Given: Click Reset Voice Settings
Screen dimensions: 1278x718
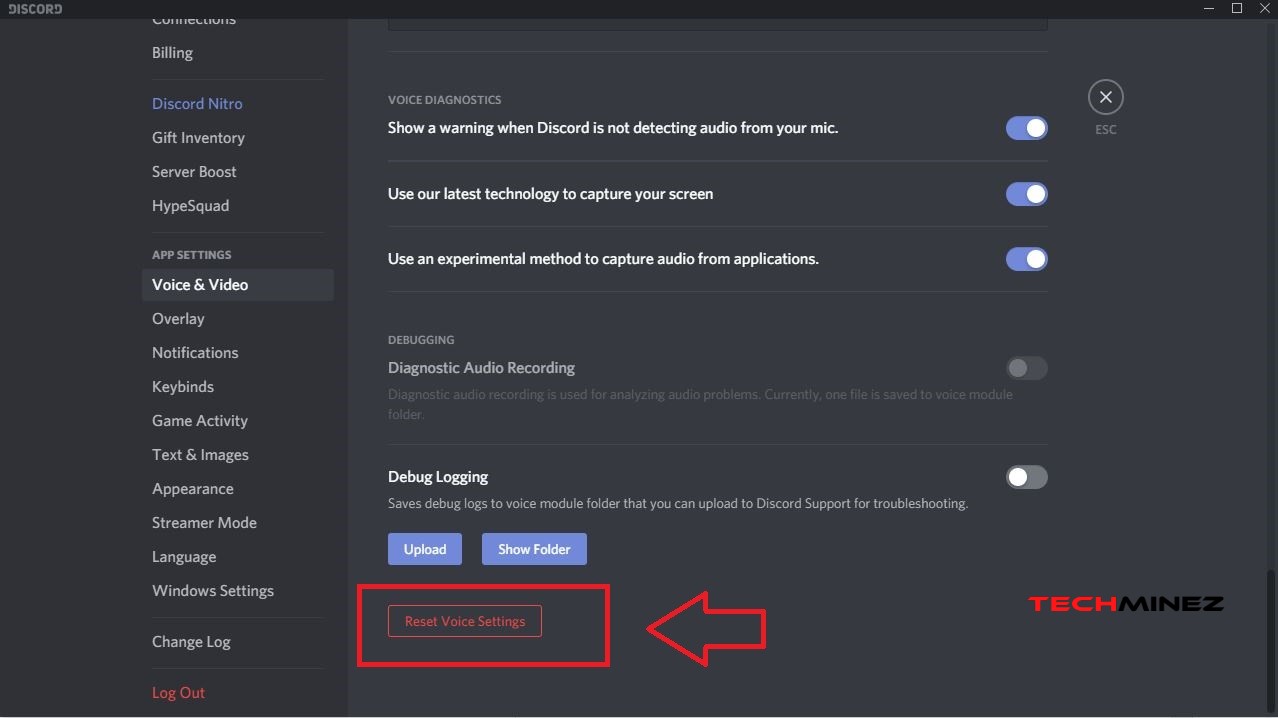Looking at the screenshot, I should click(464, 620).
